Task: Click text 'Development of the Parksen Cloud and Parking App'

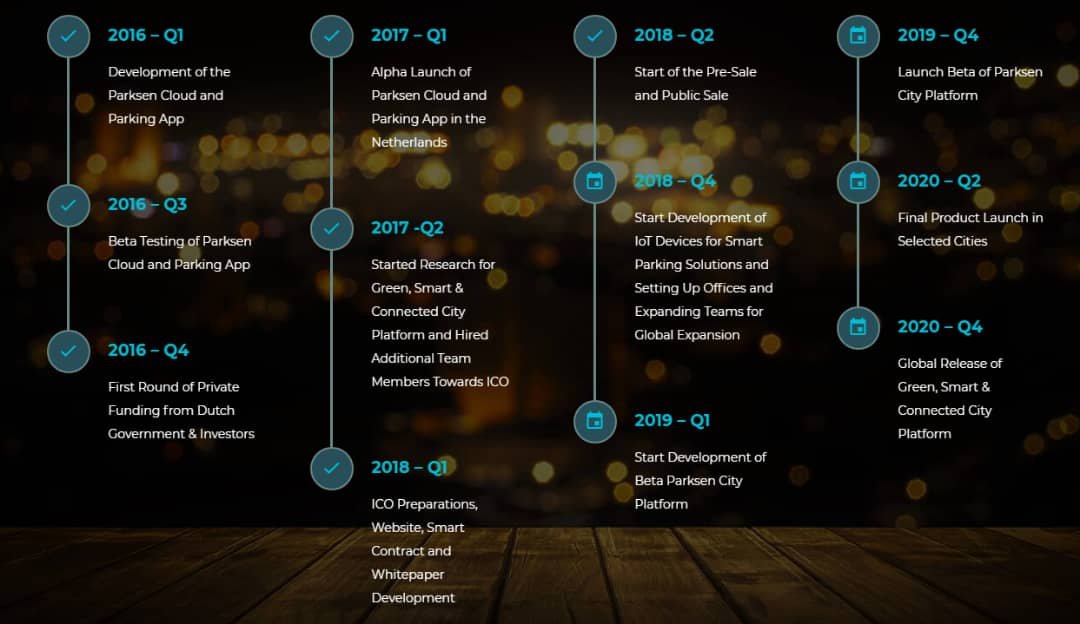Action: point(169,95)
